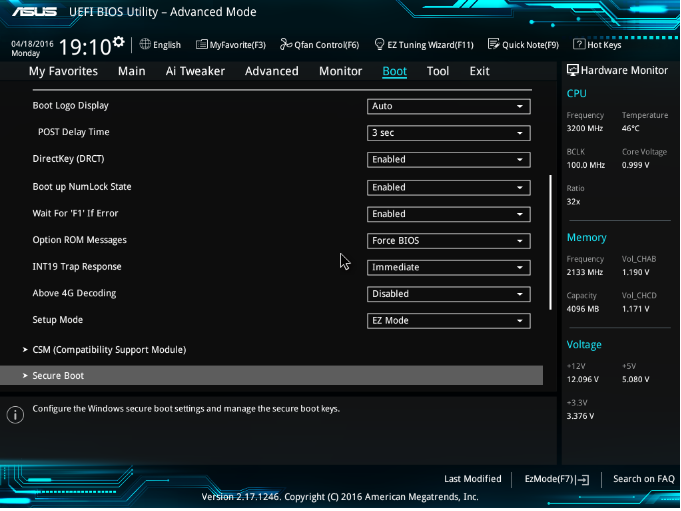Click the 12.096 V voltage value
Image resolution: width=681 pixels, height=511 pixels.
[x=582, y=379]
